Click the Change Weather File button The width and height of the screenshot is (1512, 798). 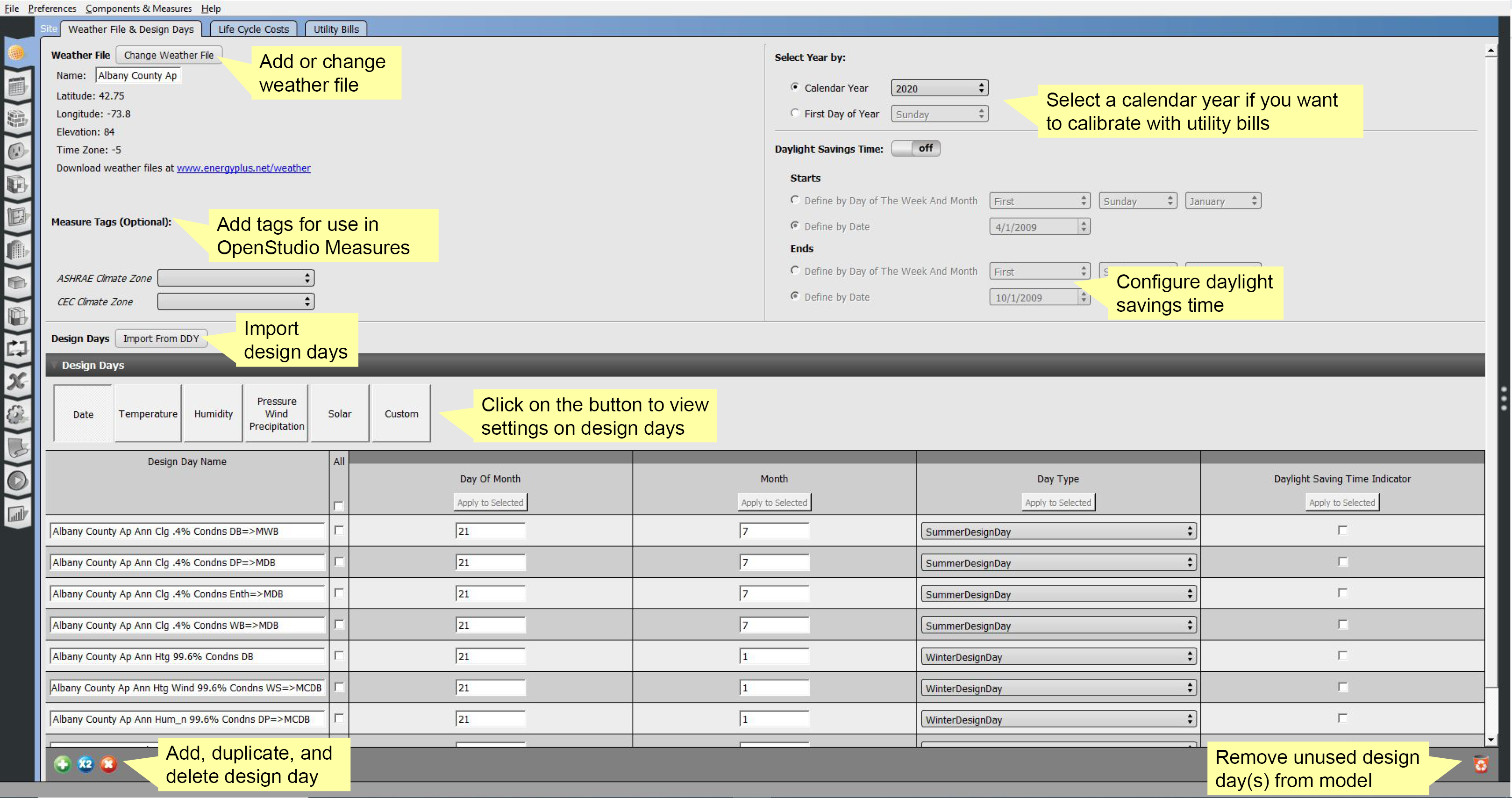(169, 55)
